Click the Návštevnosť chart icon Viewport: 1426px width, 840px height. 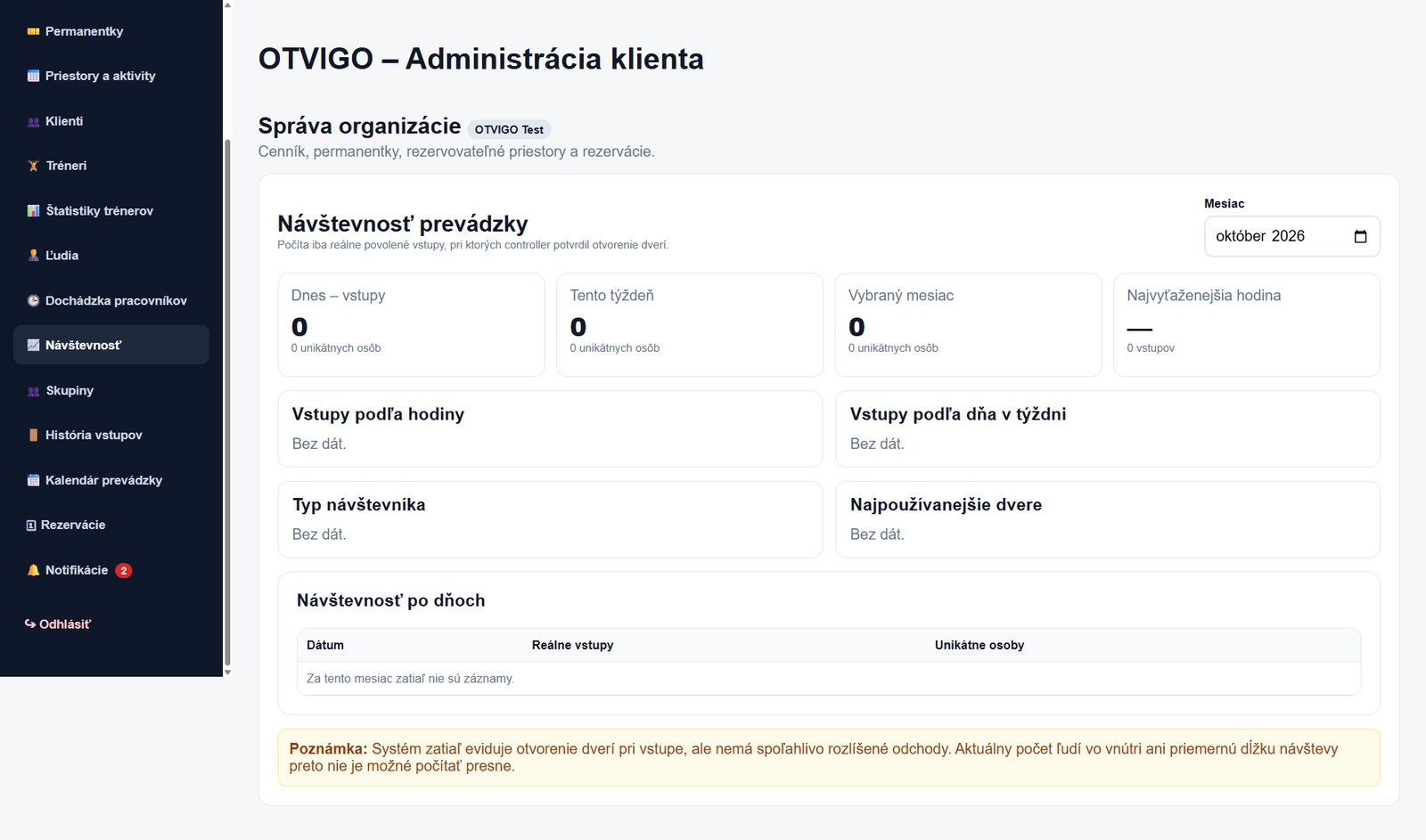(x=33, y=345)
